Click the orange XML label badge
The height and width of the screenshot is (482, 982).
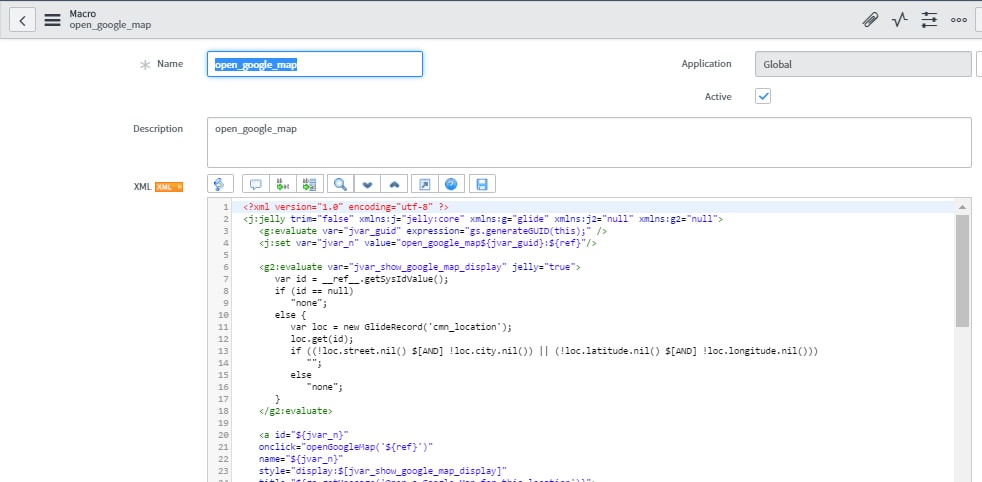[169, 187]
